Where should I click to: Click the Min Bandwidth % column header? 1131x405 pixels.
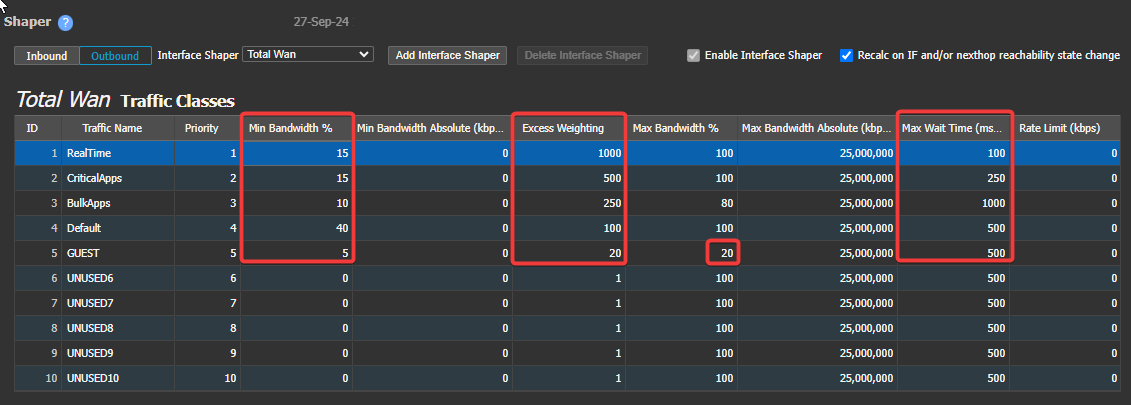(x=296, y=129)
